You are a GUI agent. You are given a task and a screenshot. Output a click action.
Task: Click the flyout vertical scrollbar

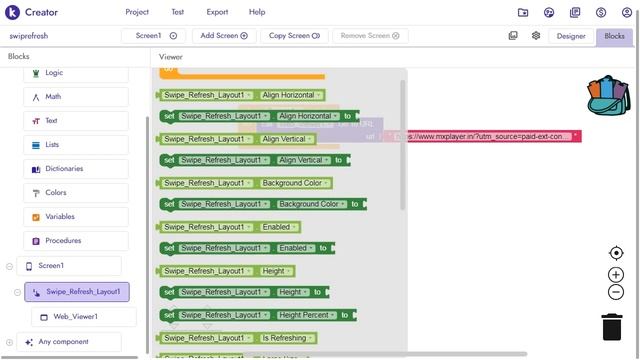pos(402,145)
